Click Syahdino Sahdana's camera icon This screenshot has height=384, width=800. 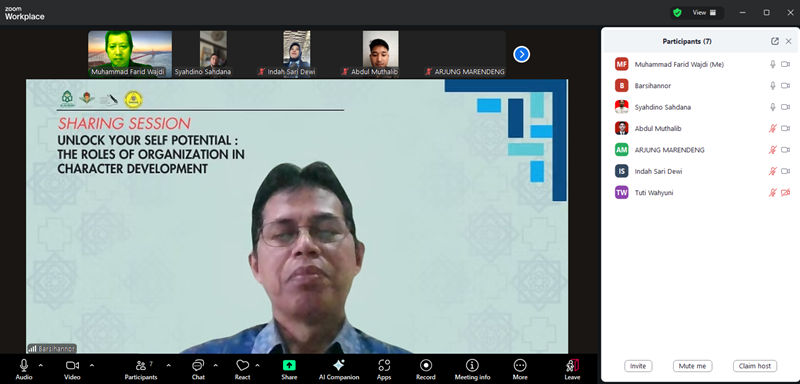[786, 107]
